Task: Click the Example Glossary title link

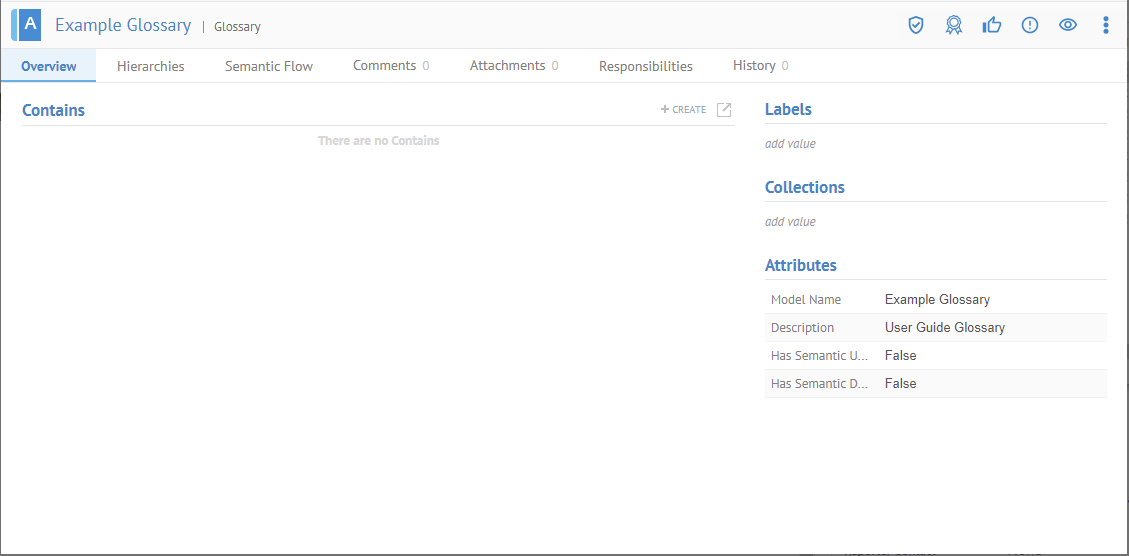Action: coord(123,25)
